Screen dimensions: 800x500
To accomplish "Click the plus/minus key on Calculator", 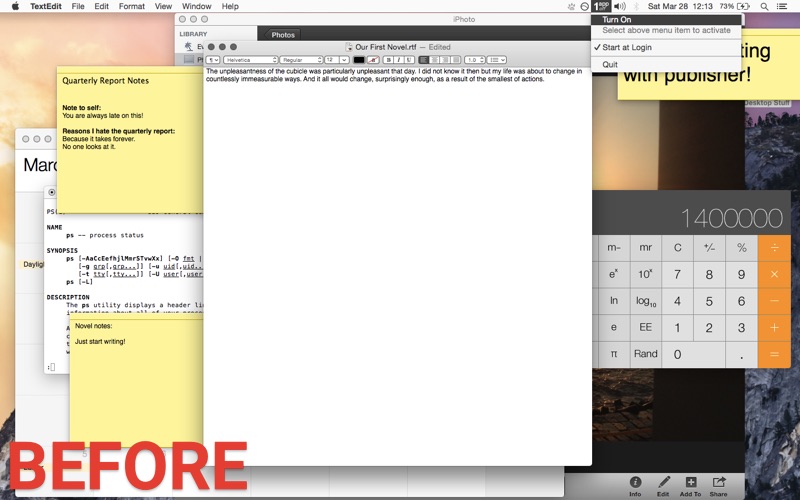I will [x=709, y=248].
